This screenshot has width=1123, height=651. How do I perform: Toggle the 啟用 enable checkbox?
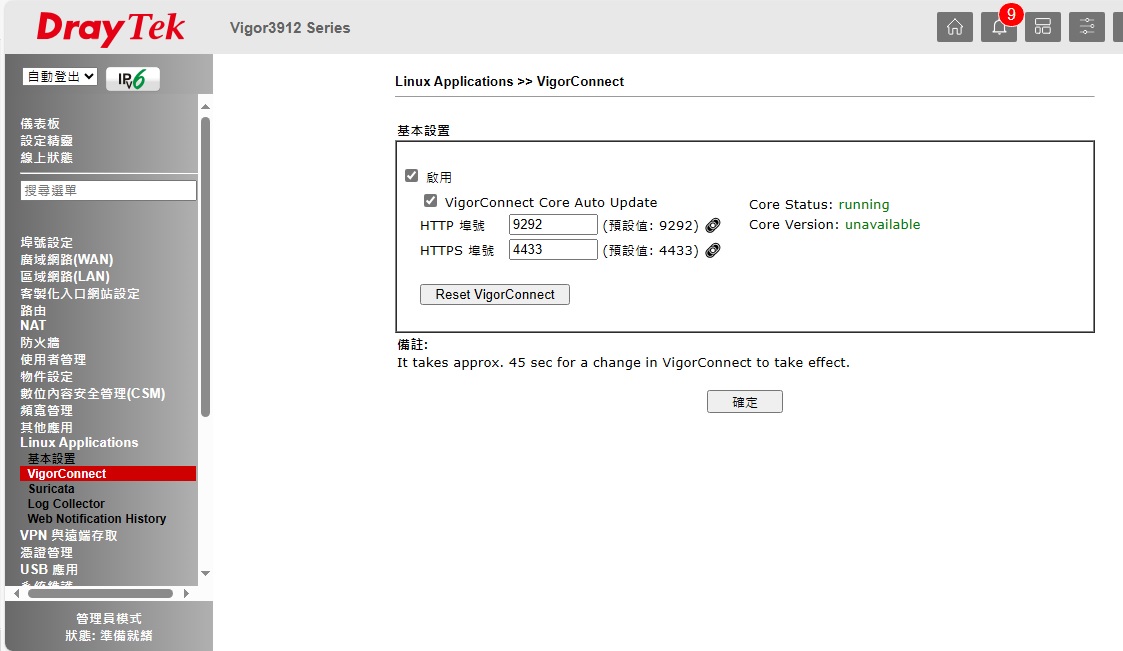tap(411, 176)
